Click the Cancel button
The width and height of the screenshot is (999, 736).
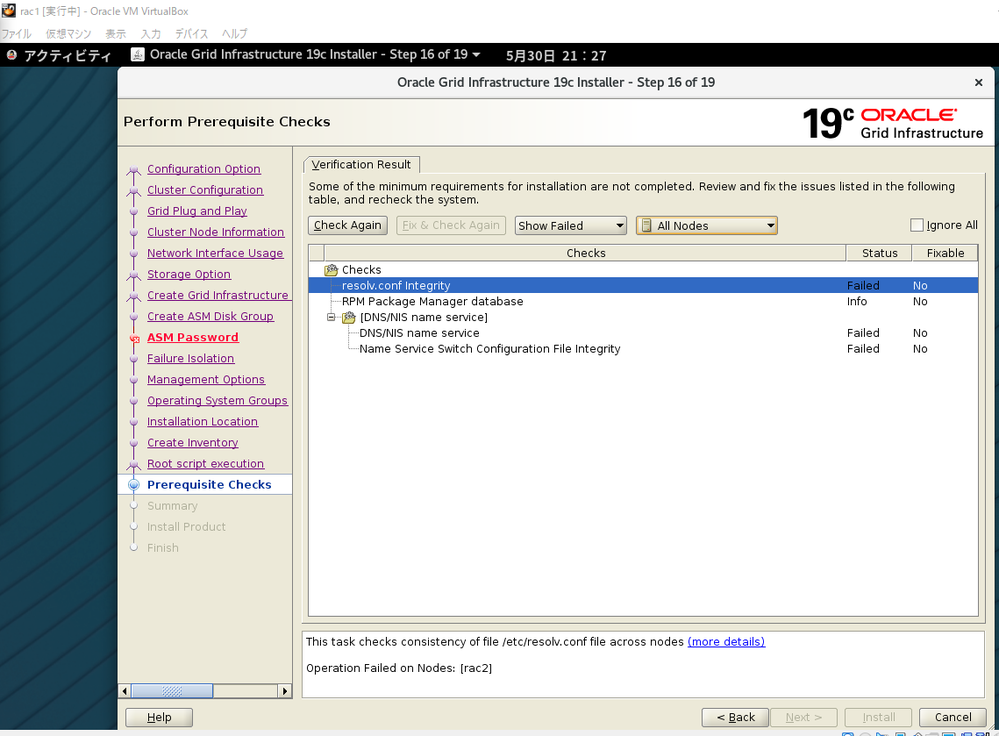952,718
